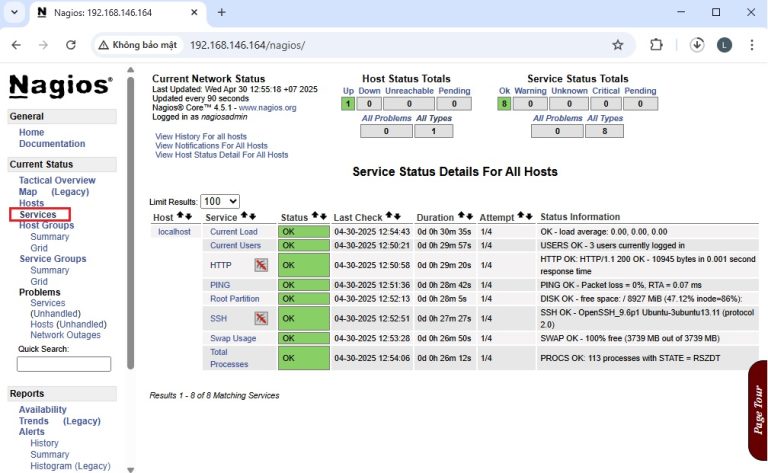Bookmark this page with the star icon
Image resolution: width=768 pixels, height=473 pixels.
coord(618,45)
